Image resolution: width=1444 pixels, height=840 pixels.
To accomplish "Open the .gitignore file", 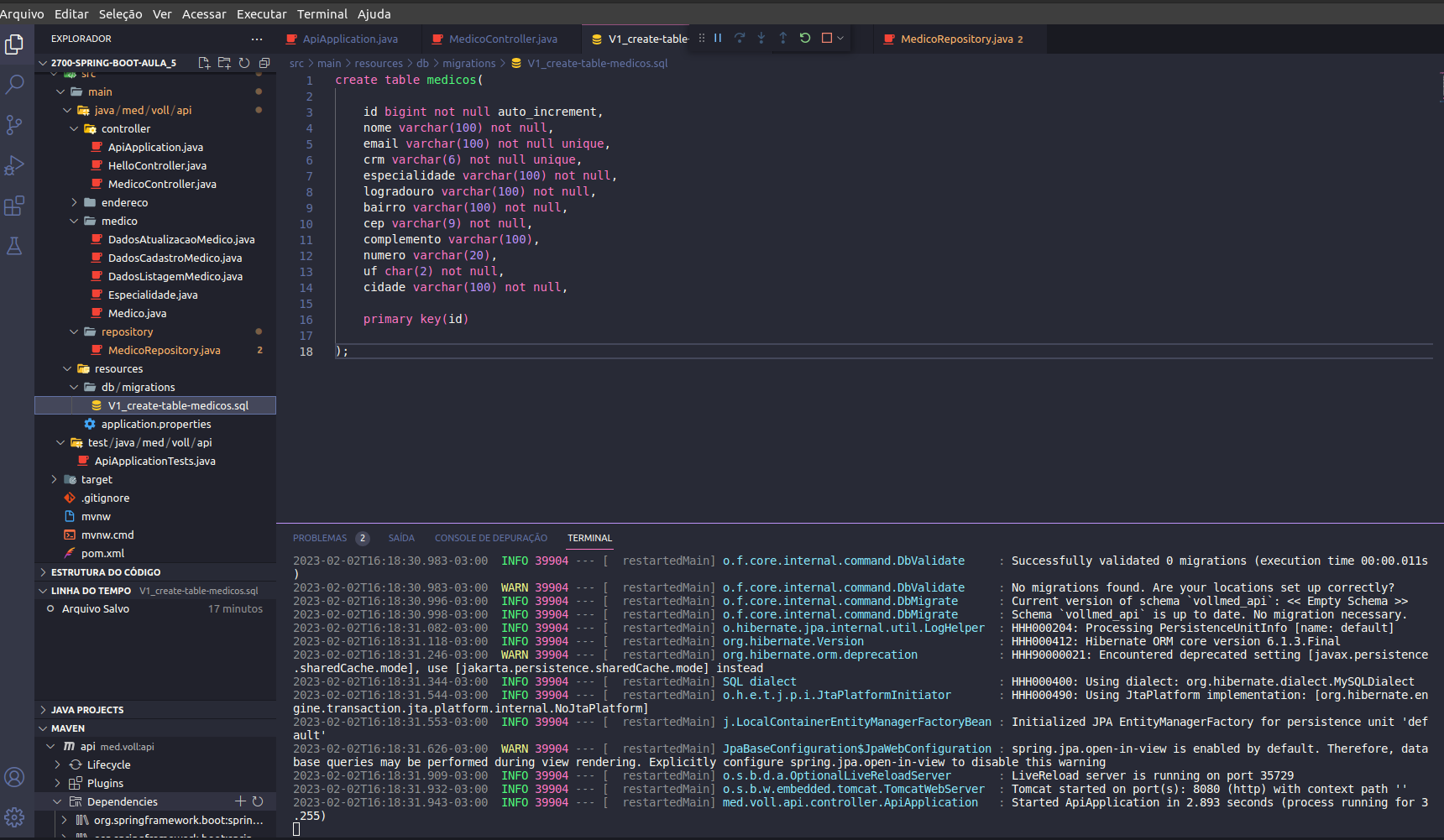I will click(105, 498).
